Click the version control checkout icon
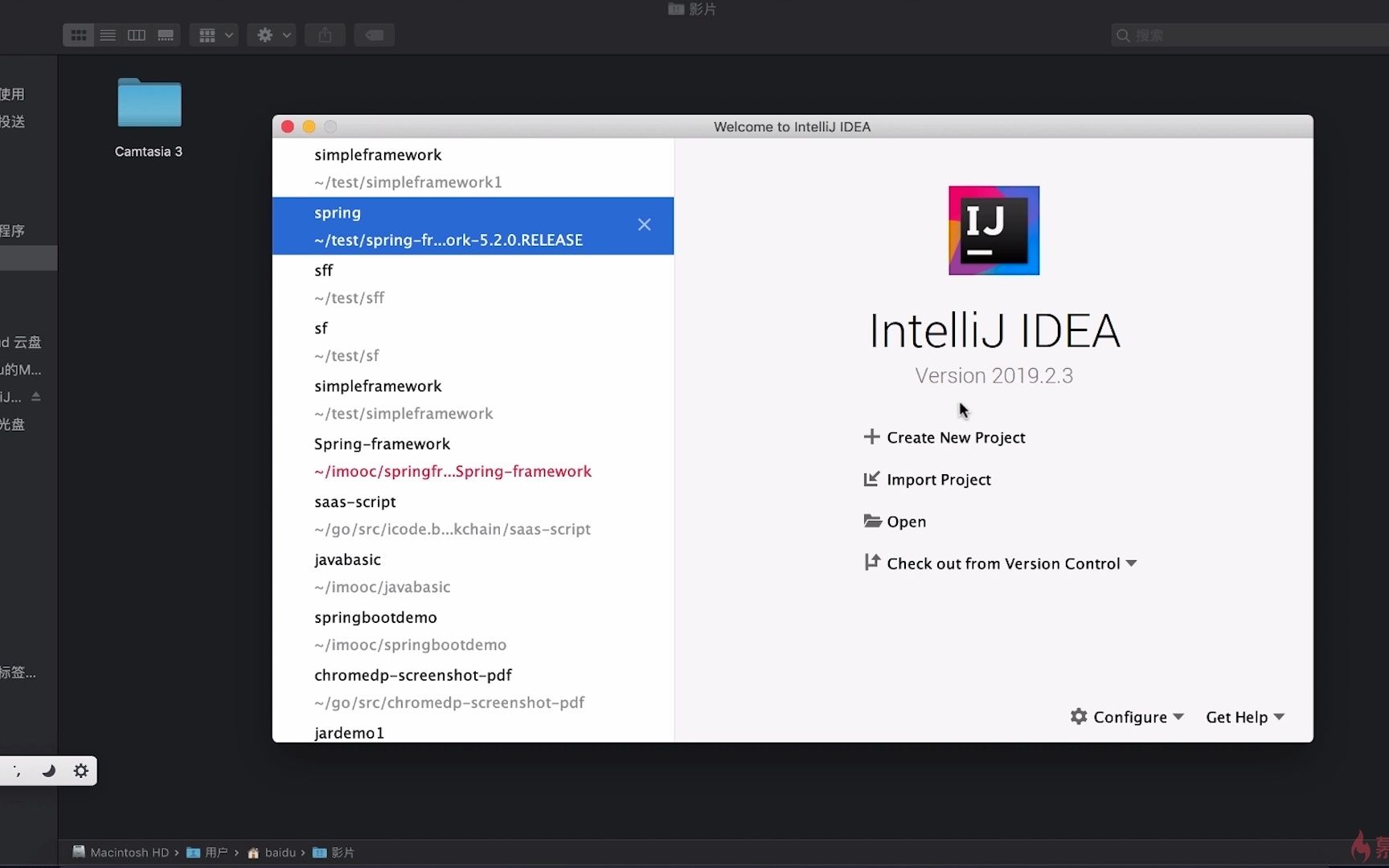The image size is (1389, 868). pyautogui.click(x=871, y=563)
